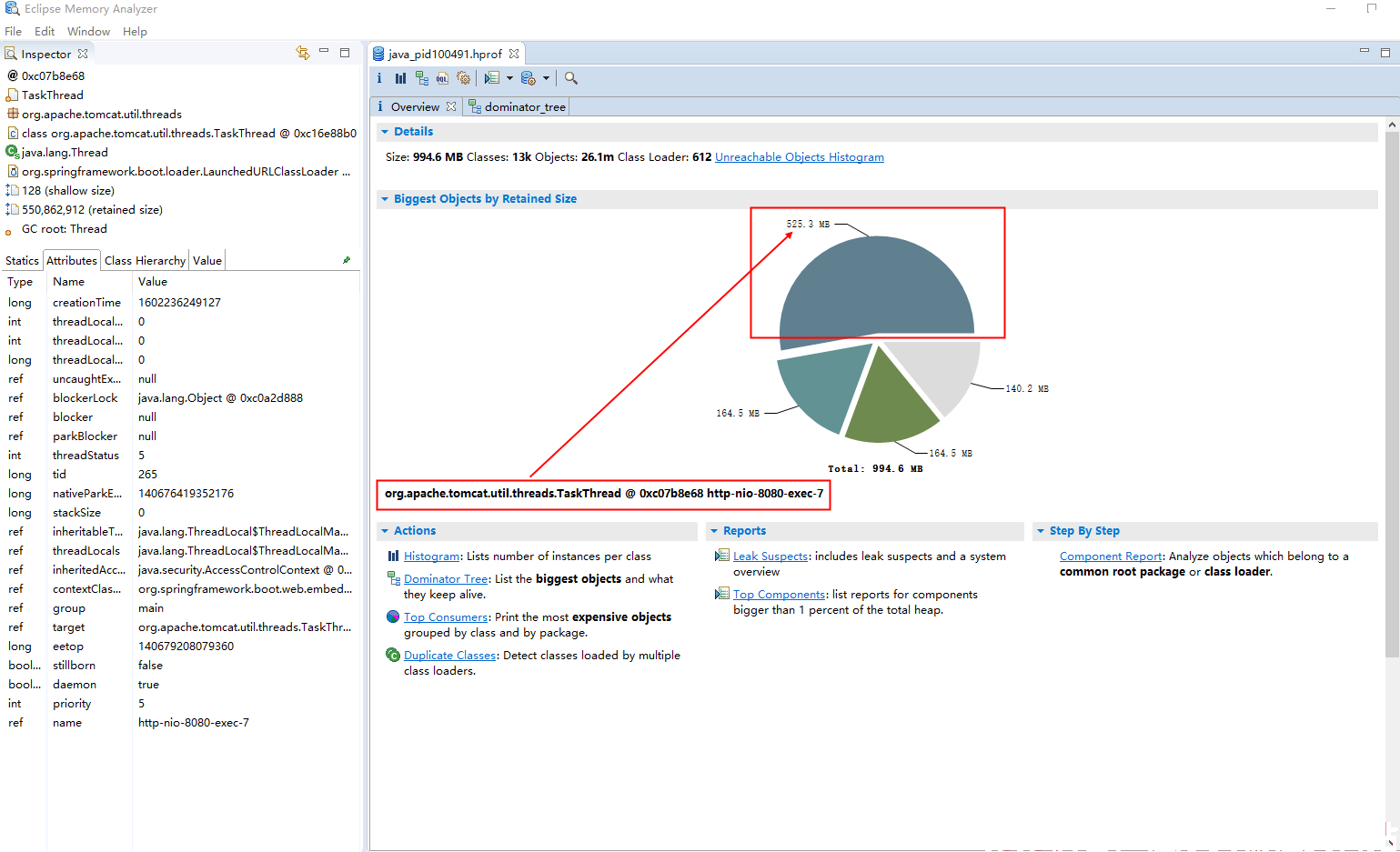The height and width of the screenshot is (852, 1400).
Task: Click the size icon beside 128 (shallow size)
Action: pos(13,190)
